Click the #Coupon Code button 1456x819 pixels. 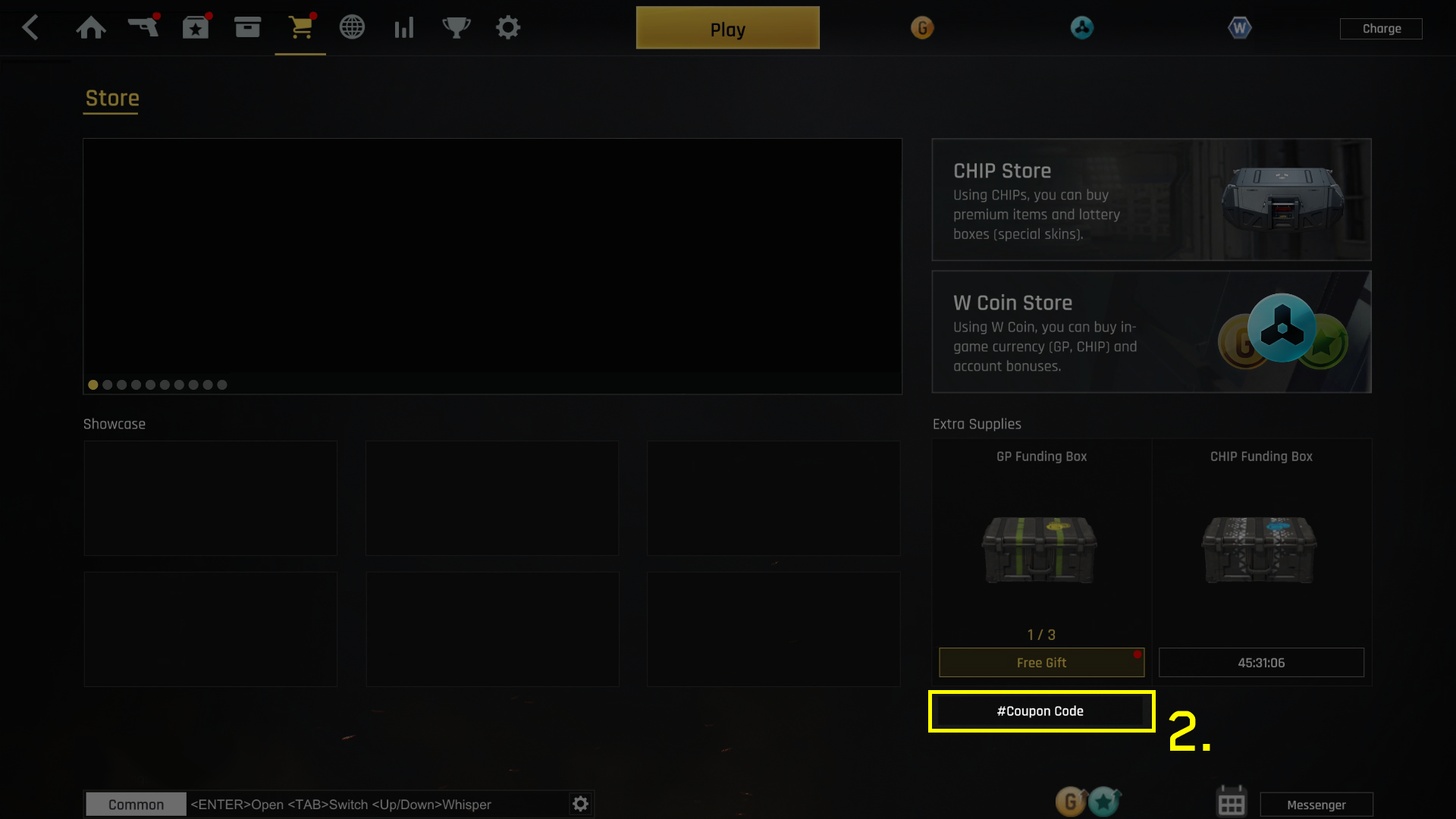coord(1040,711)
